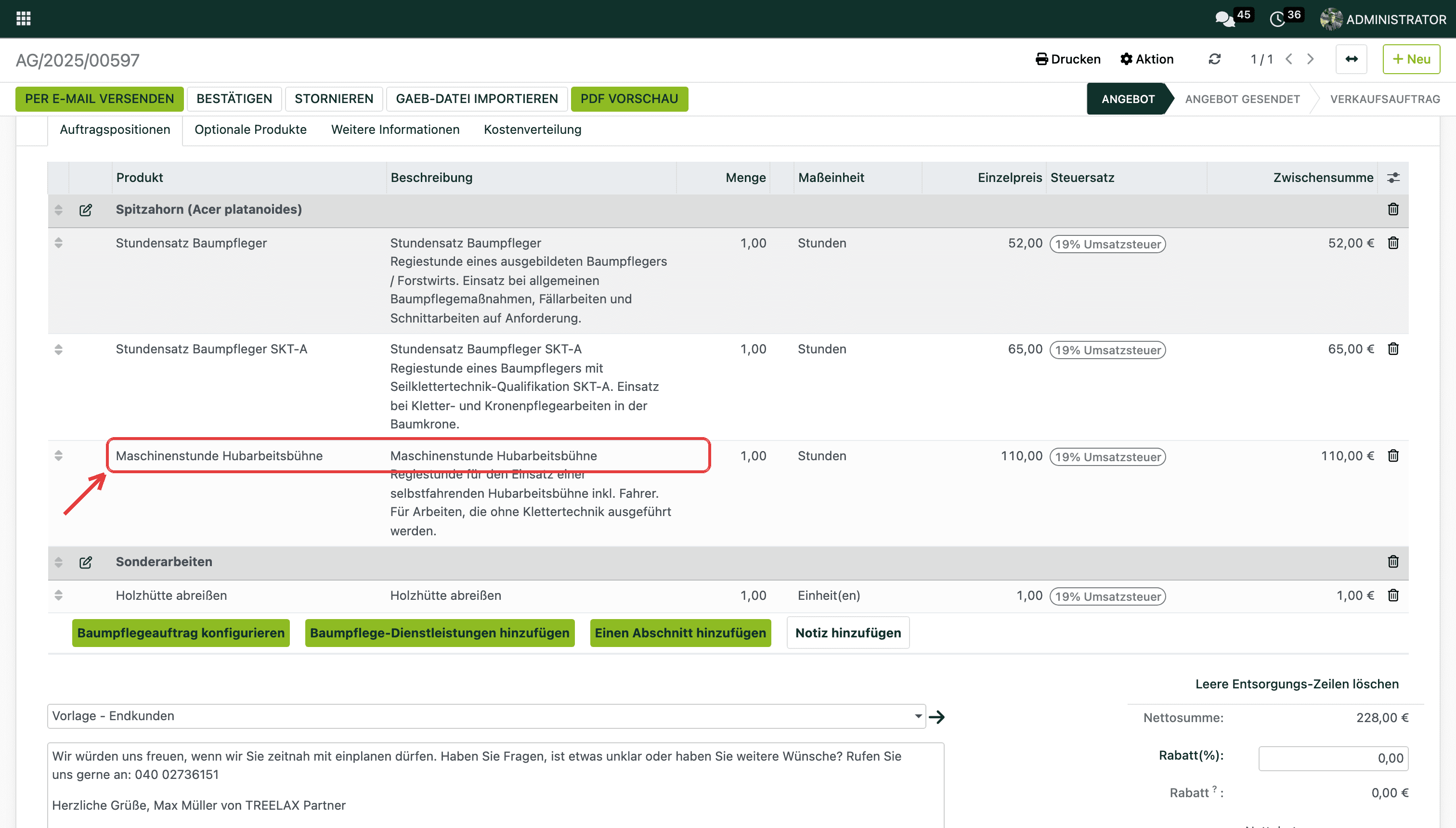Open the activities clock icon
1456x828 pixels.
point(1277,19)
